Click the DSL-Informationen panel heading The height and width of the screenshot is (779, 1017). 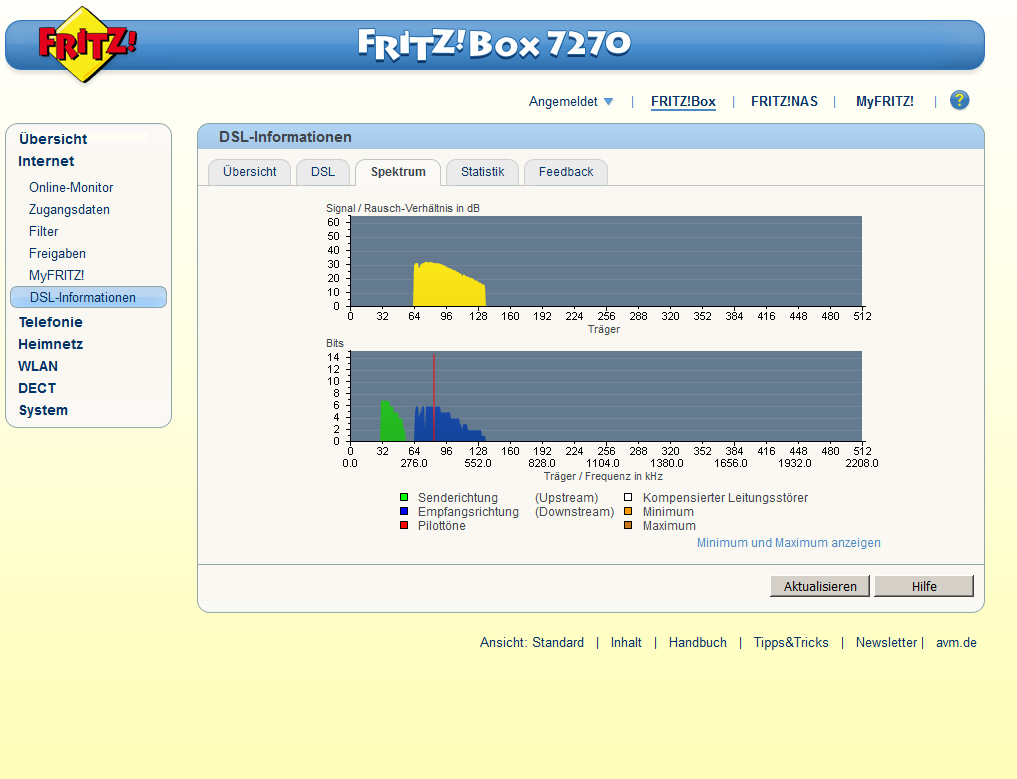(x=285, y=137)
